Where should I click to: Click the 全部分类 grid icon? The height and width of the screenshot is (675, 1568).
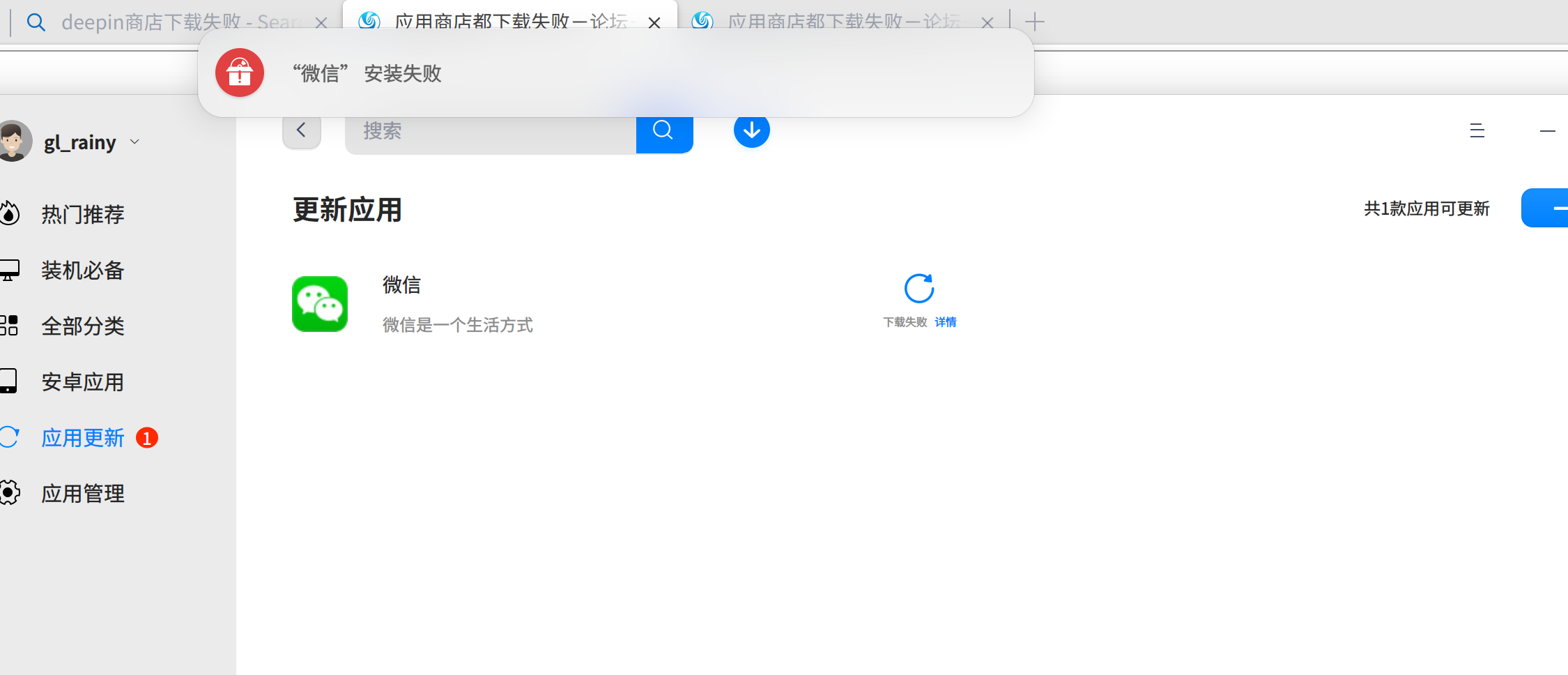tap(10, 326)
